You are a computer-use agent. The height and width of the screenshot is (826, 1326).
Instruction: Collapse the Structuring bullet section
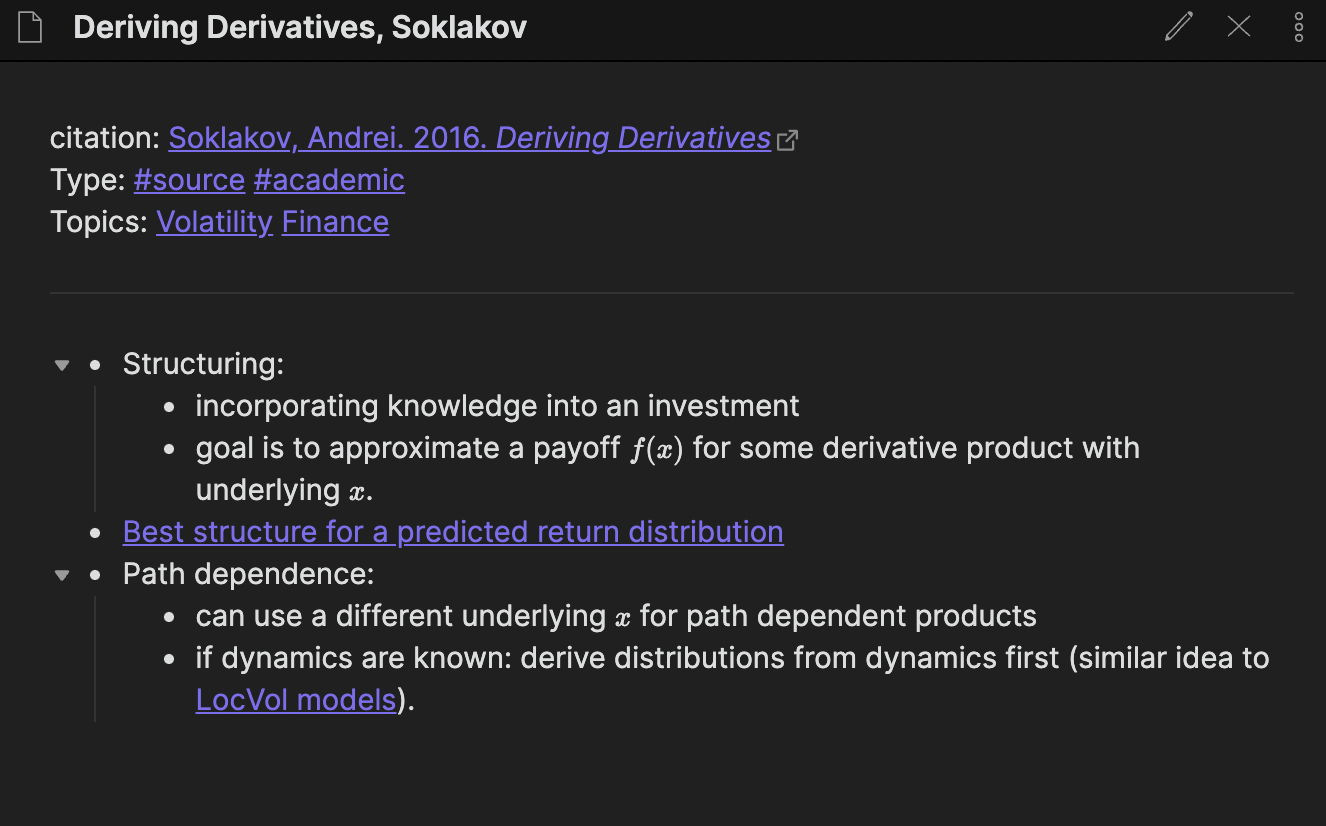point(62,365)
